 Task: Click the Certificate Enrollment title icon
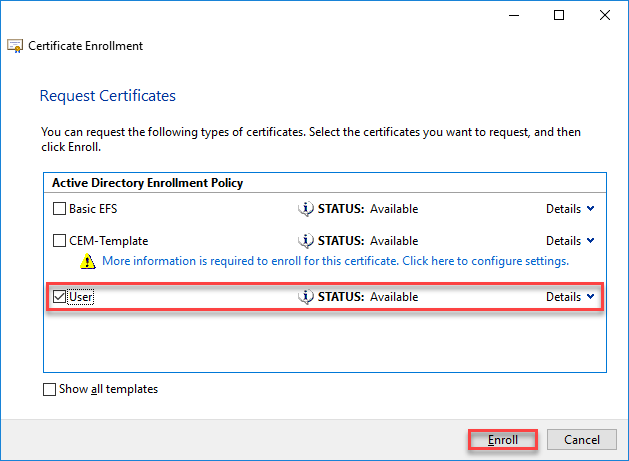(16, 46)
